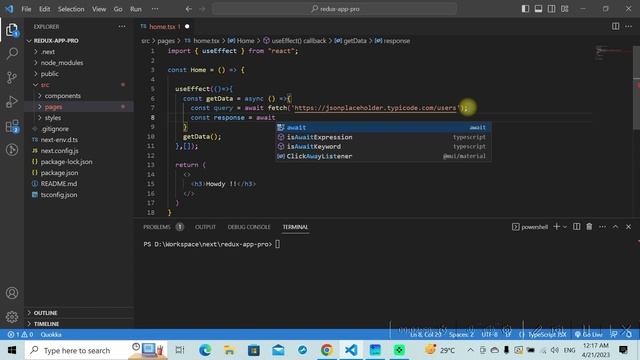This screenshot has height=360, width=640.
Task: Click errors and warnings status bar item
Action: 20,334
